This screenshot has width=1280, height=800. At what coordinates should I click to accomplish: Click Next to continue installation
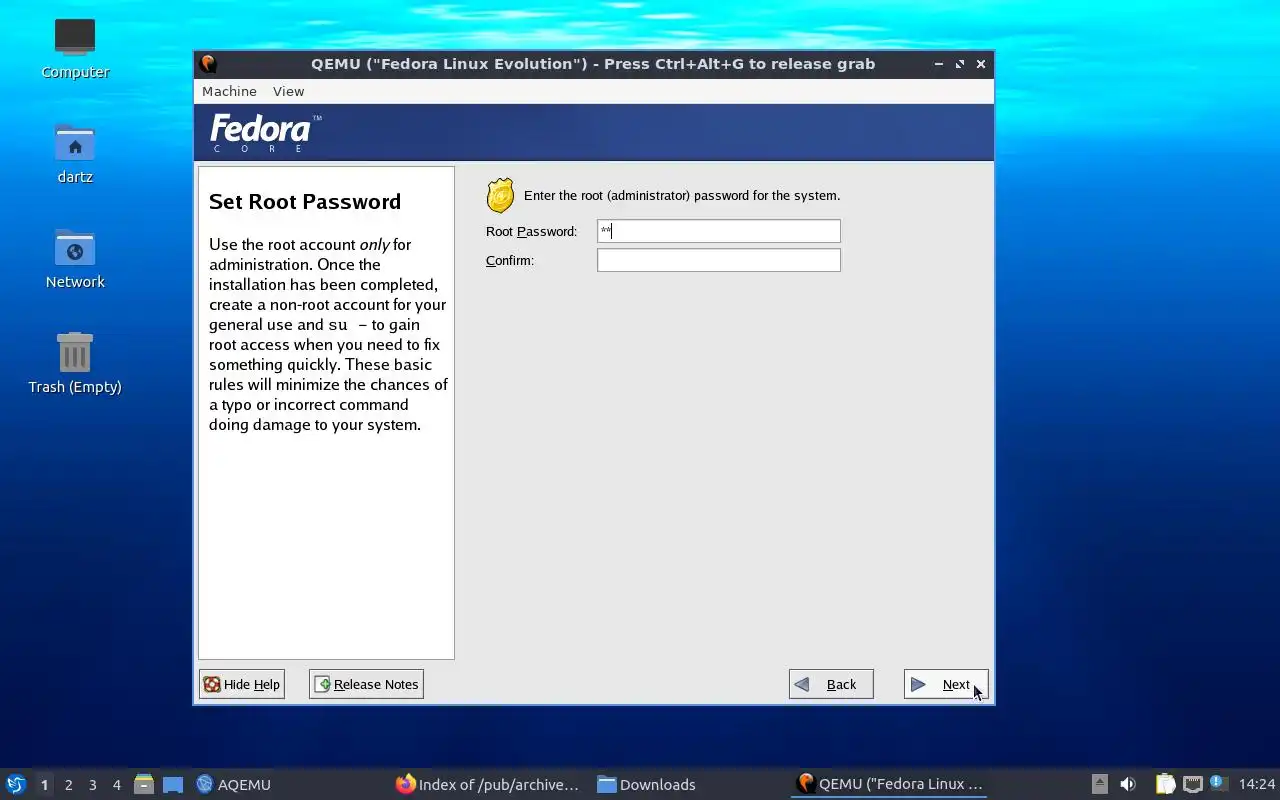point(946,684)
